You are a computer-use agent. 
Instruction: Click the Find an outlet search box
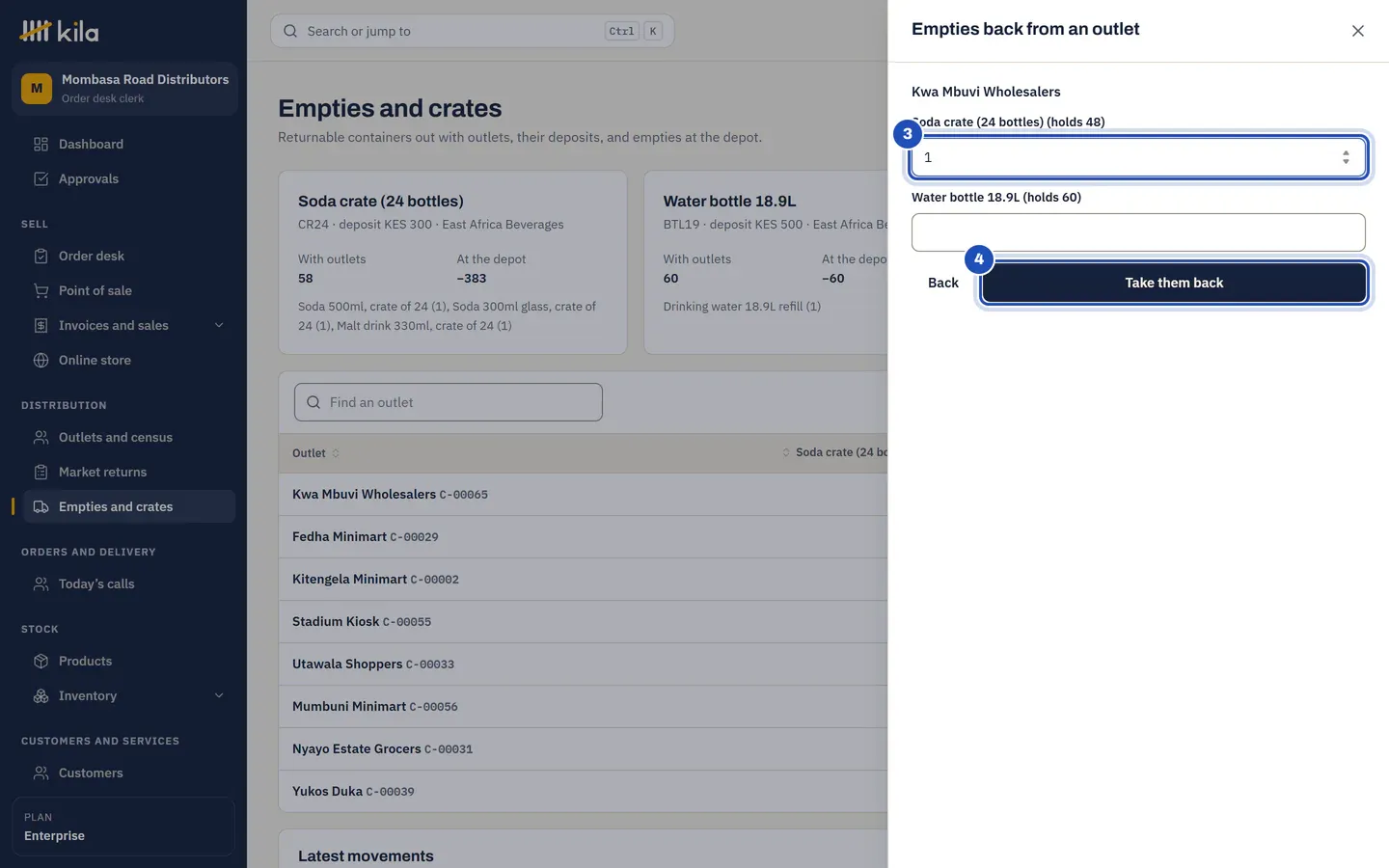tap(449, 402)
